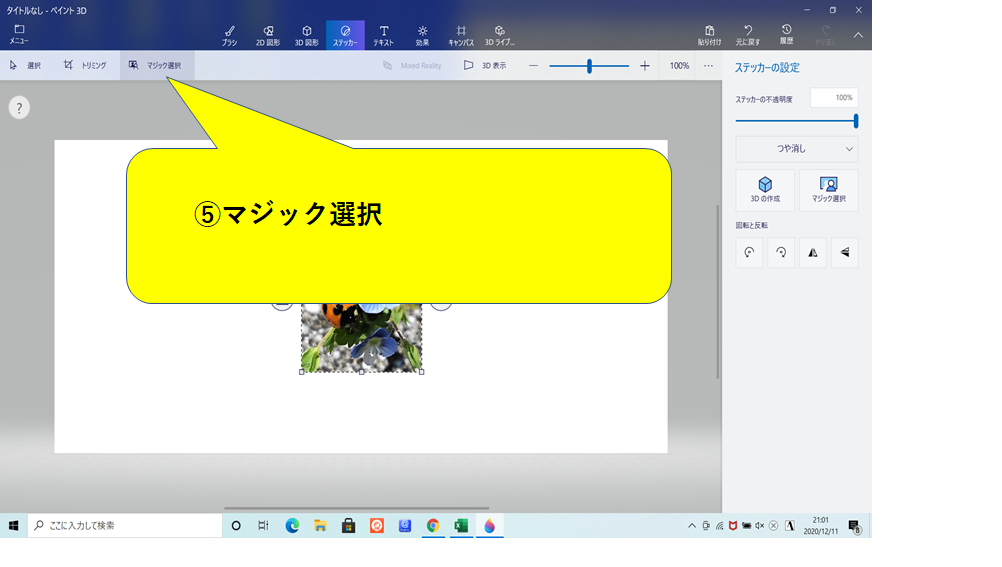Viewport: 1002px width, 567px height.
Task: Open the notification center icon
Action: pos(854,525)
